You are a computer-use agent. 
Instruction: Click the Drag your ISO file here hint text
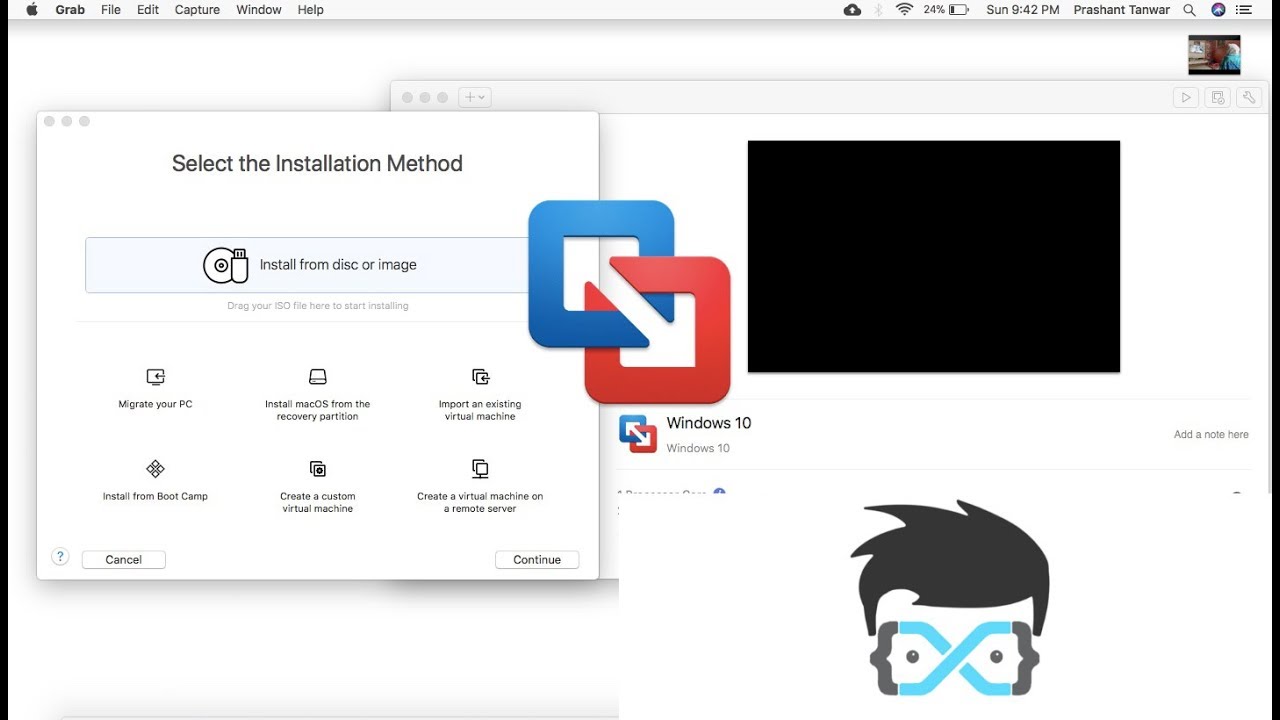[x=318, y=306]
